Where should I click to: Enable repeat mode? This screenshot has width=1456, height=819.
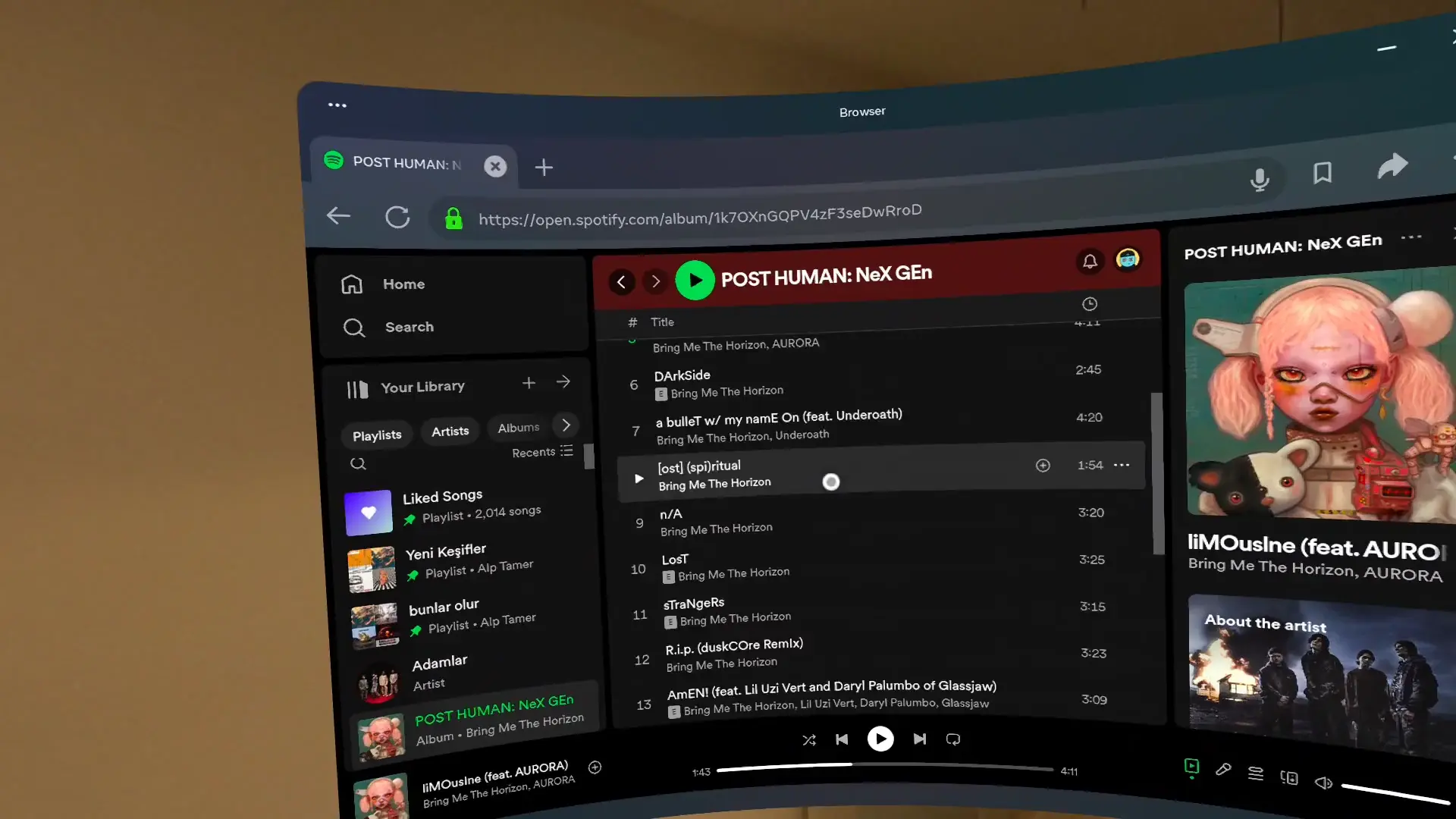[x=952, y=739]
